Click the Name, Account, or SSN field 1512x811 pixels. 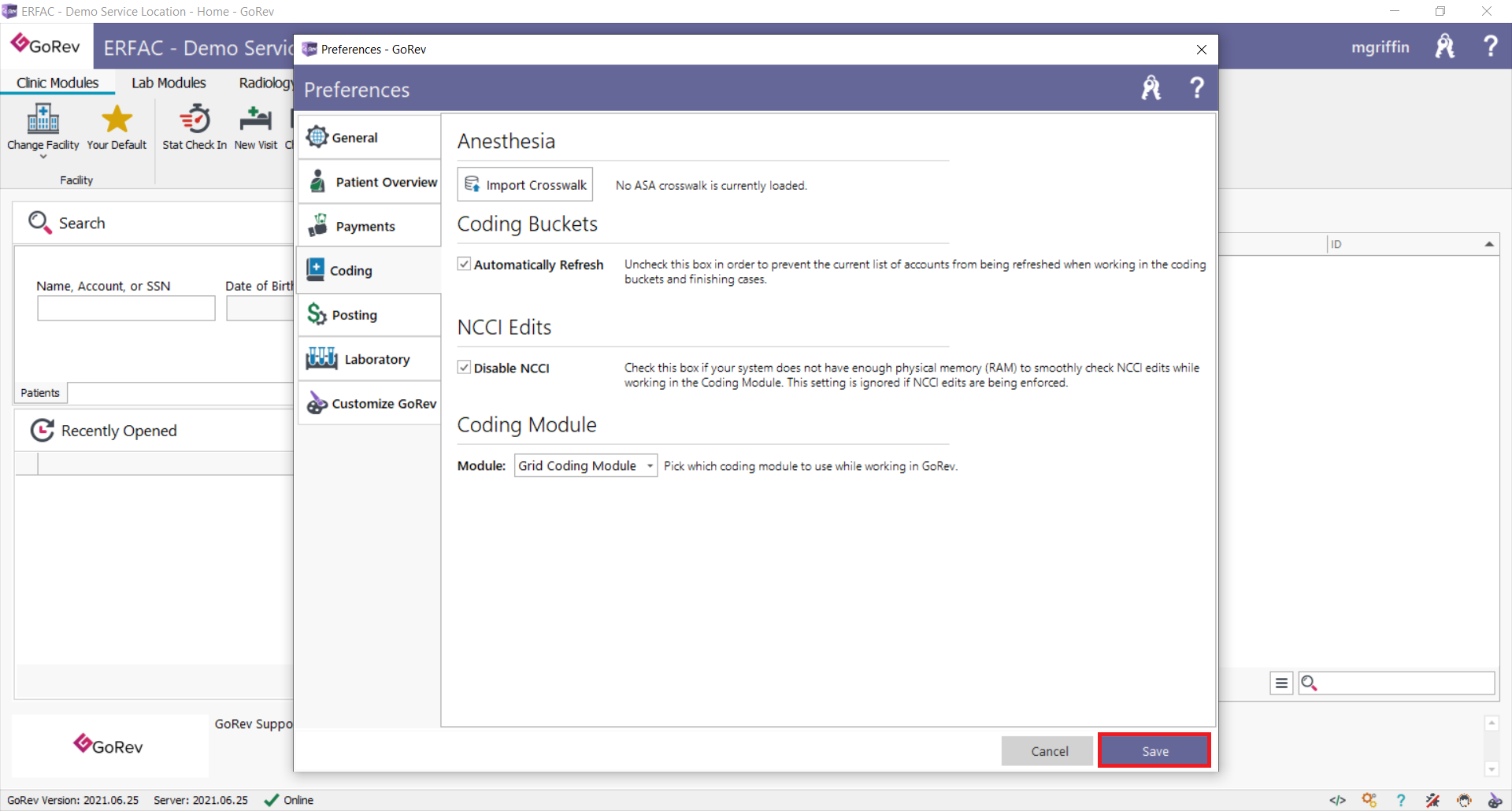click(x=126, y=308)
